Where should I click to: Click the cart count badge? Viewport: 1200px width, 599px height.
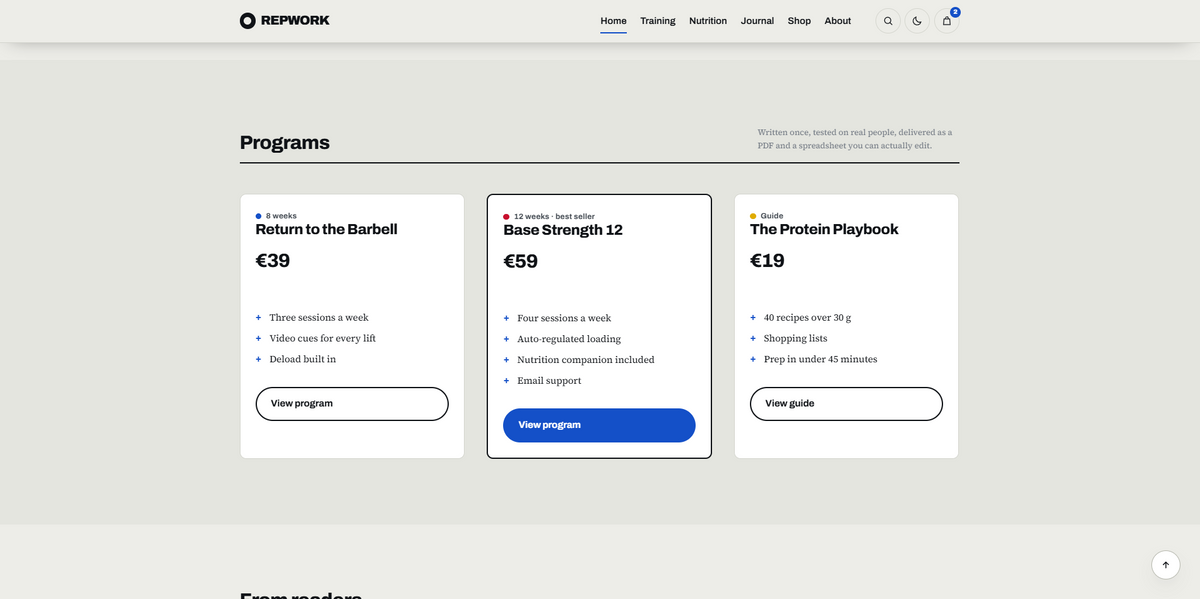(955, 12)
